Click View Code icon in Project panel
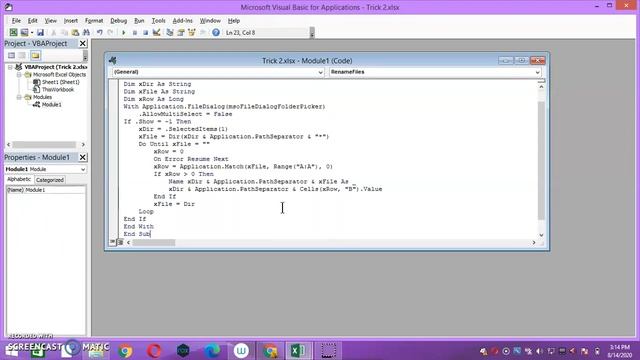The height and width of the screenshot is (360, 640). click(x=11, y=55)
